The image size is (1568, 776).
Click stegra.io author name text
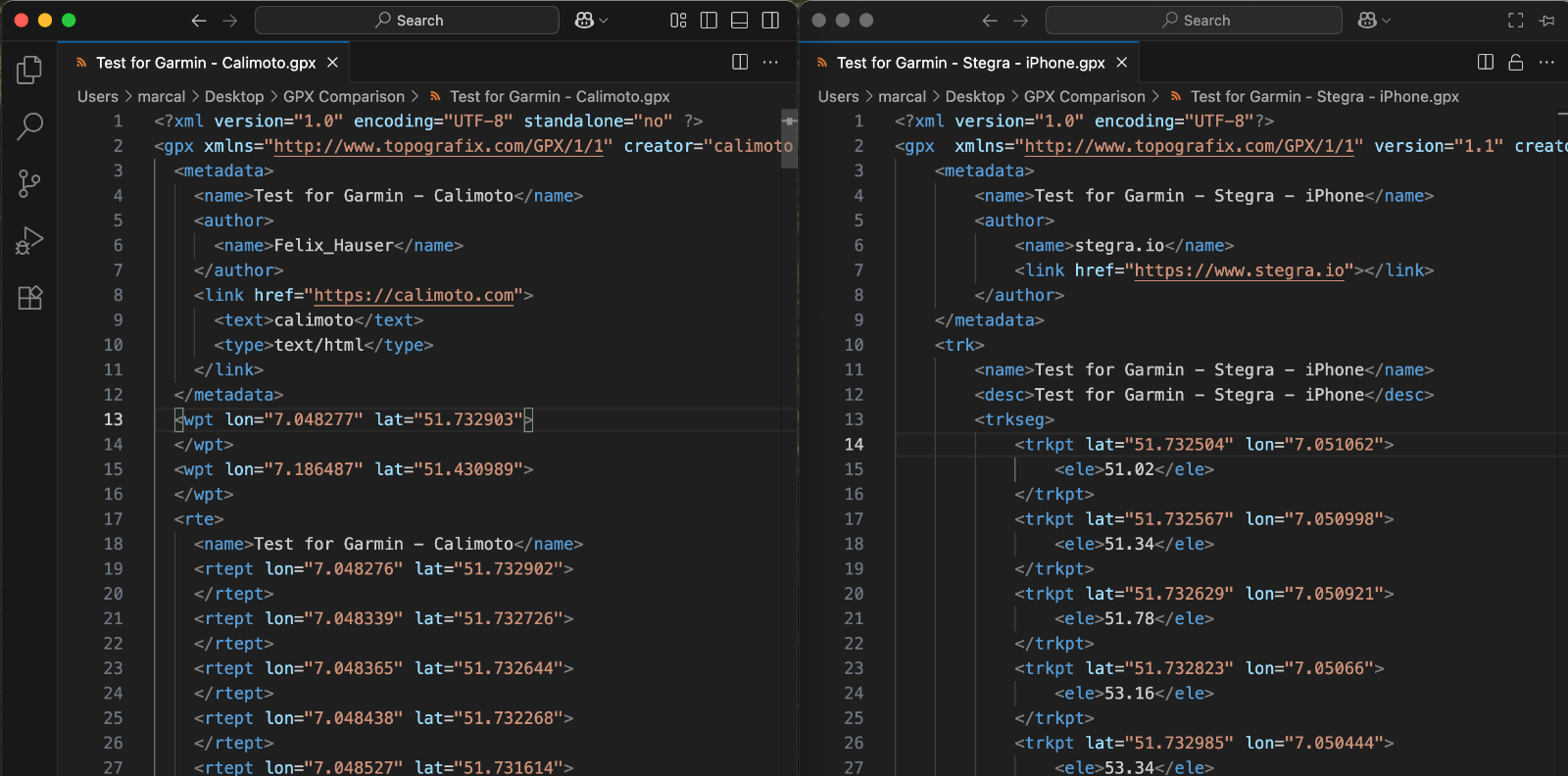1119,245
